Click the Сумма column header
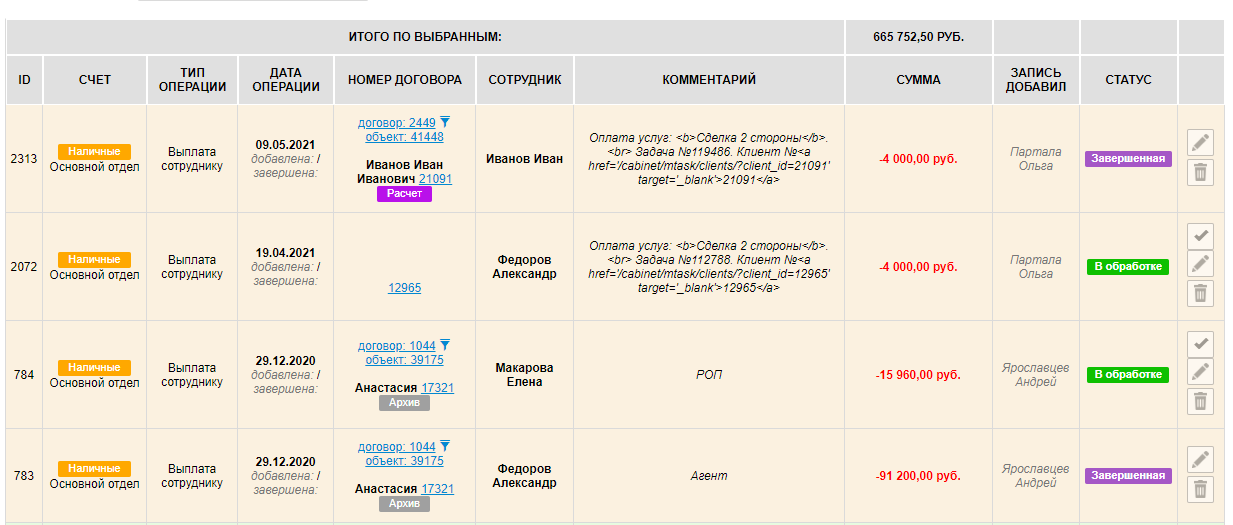Viewport: 1233px width, 525px height. 918,80
